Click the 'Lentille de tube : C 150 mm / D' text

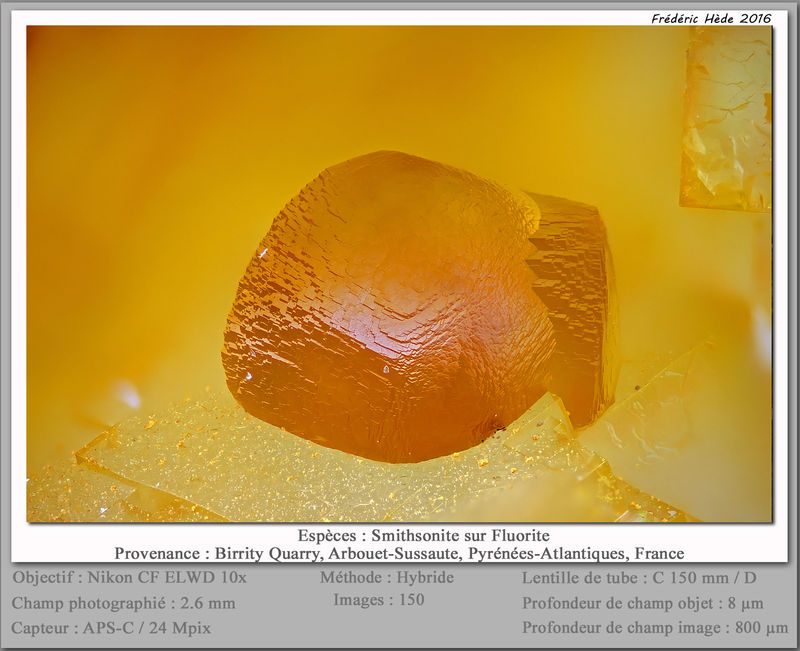pos(639,578)
